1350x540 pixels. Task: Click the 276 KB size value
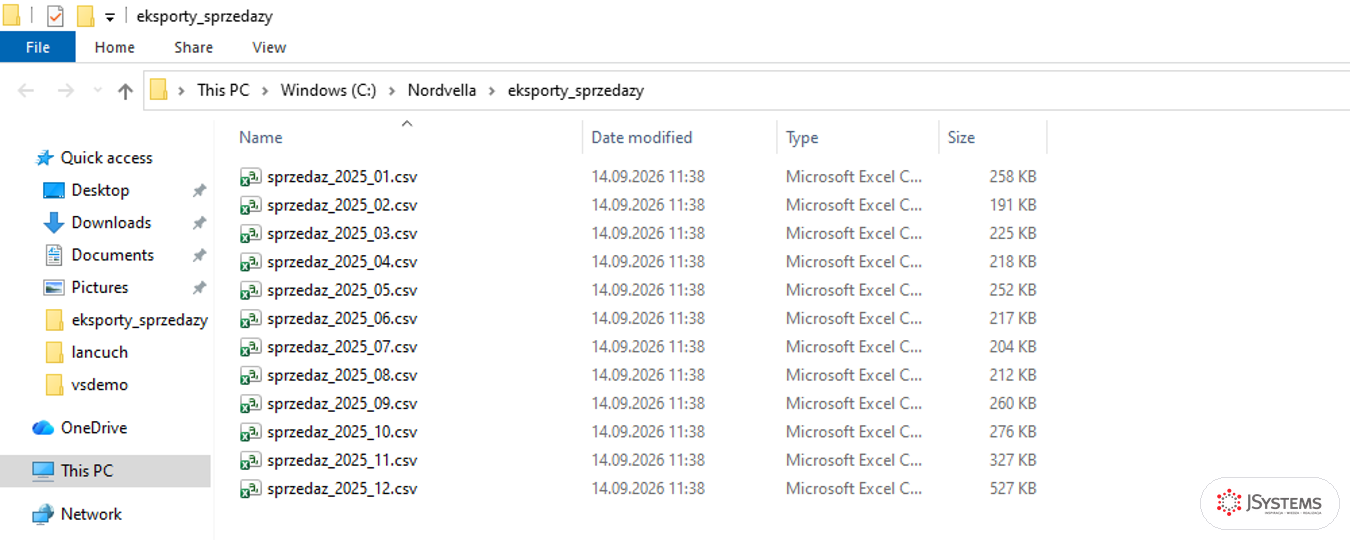(1012, 432)
